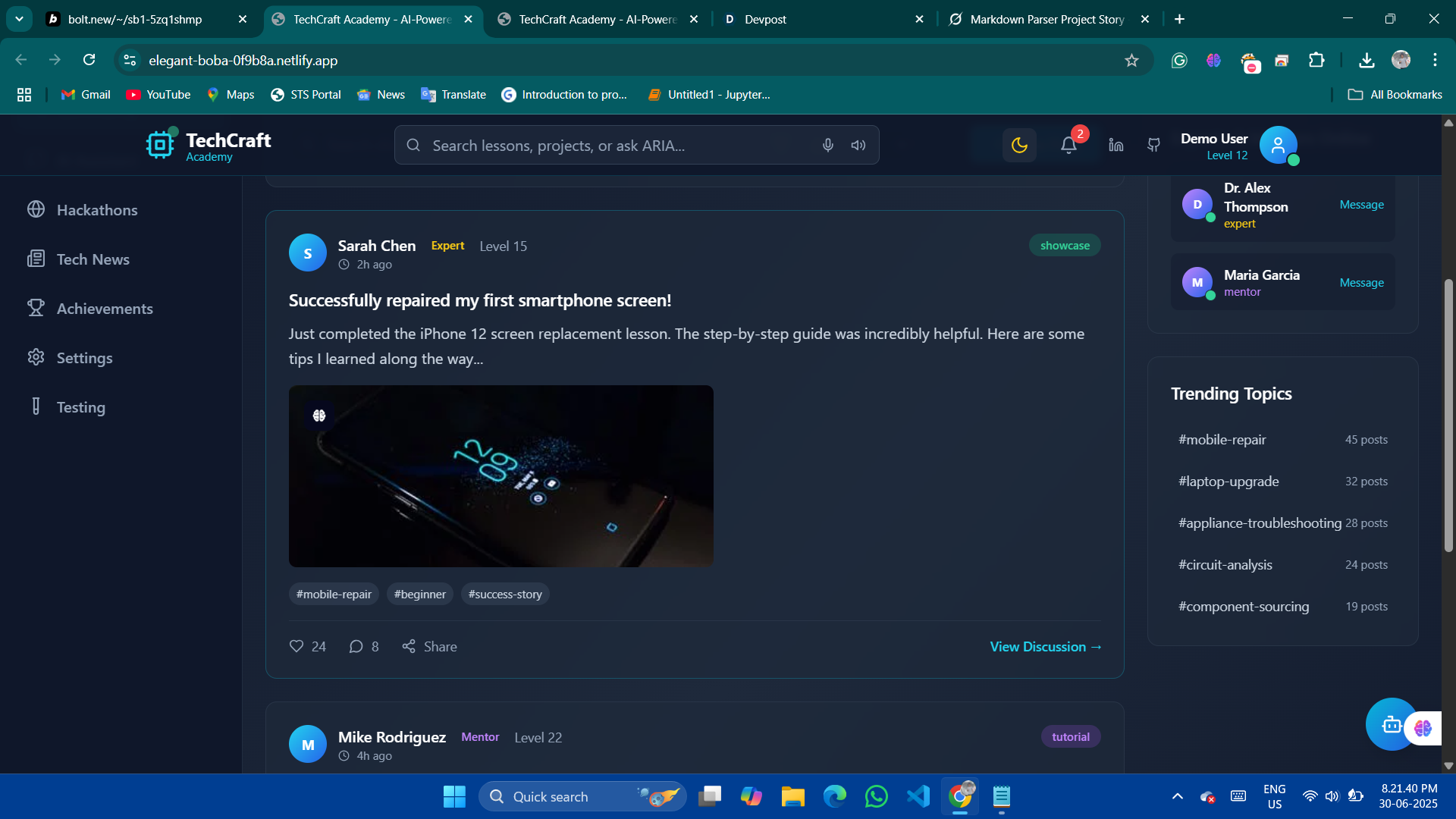Screen dimensions: 1456x819
Task: Like Sarah Chen's post with heart
Action: point(297,647)
